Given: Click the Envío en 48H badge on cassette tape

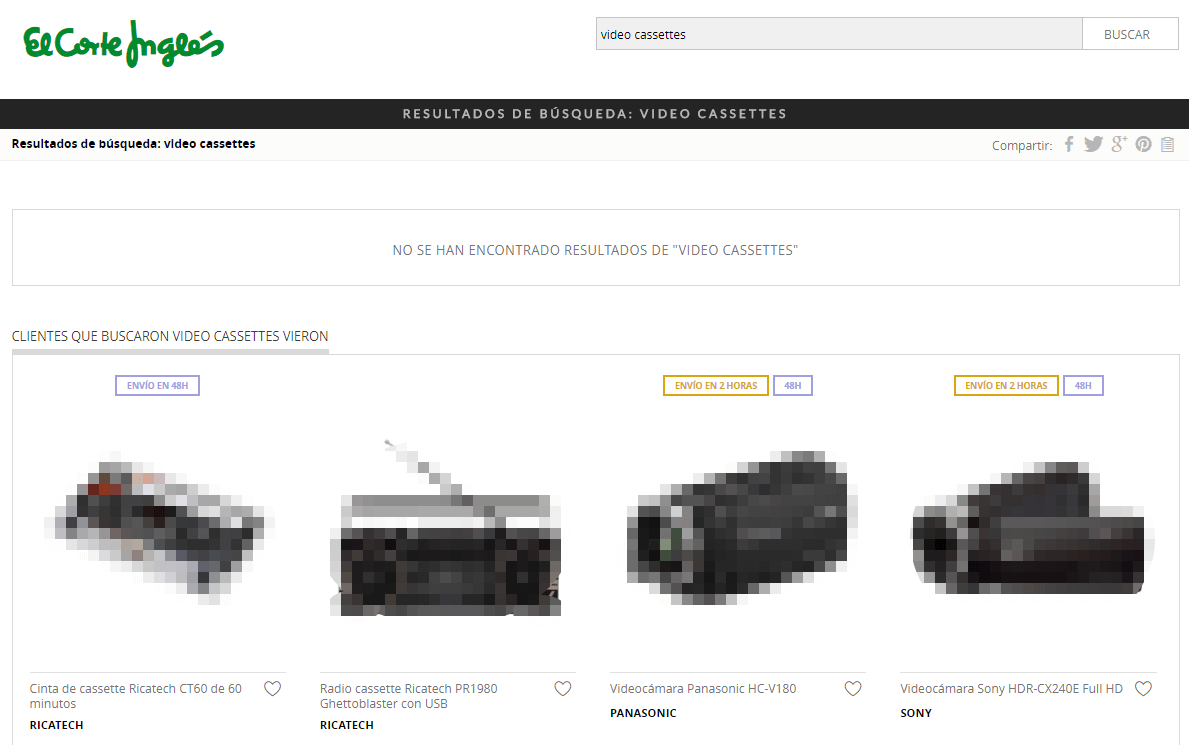Looking at the screenshot, I should tap(157, 385).
